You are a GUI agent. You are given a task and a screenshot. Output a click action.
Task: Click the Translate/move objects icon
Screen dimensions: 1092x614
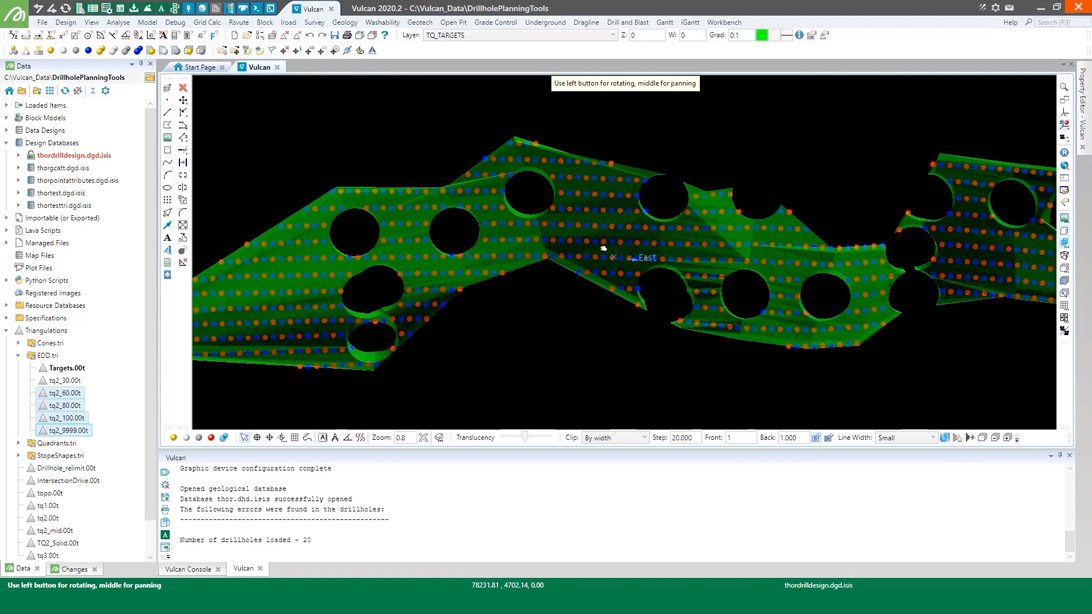(x=183, y=100)
